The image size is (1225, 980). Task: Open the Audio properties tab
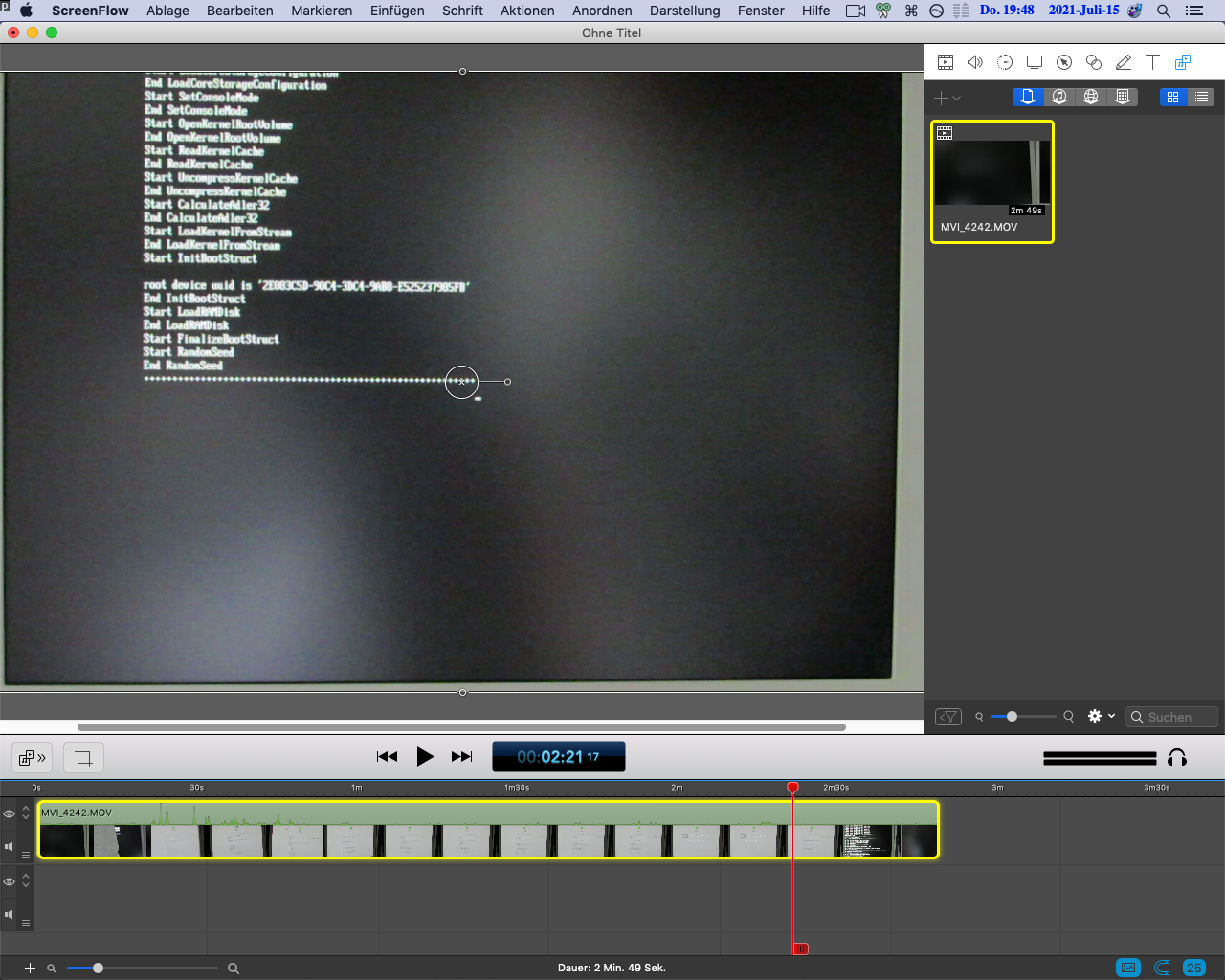975,62
